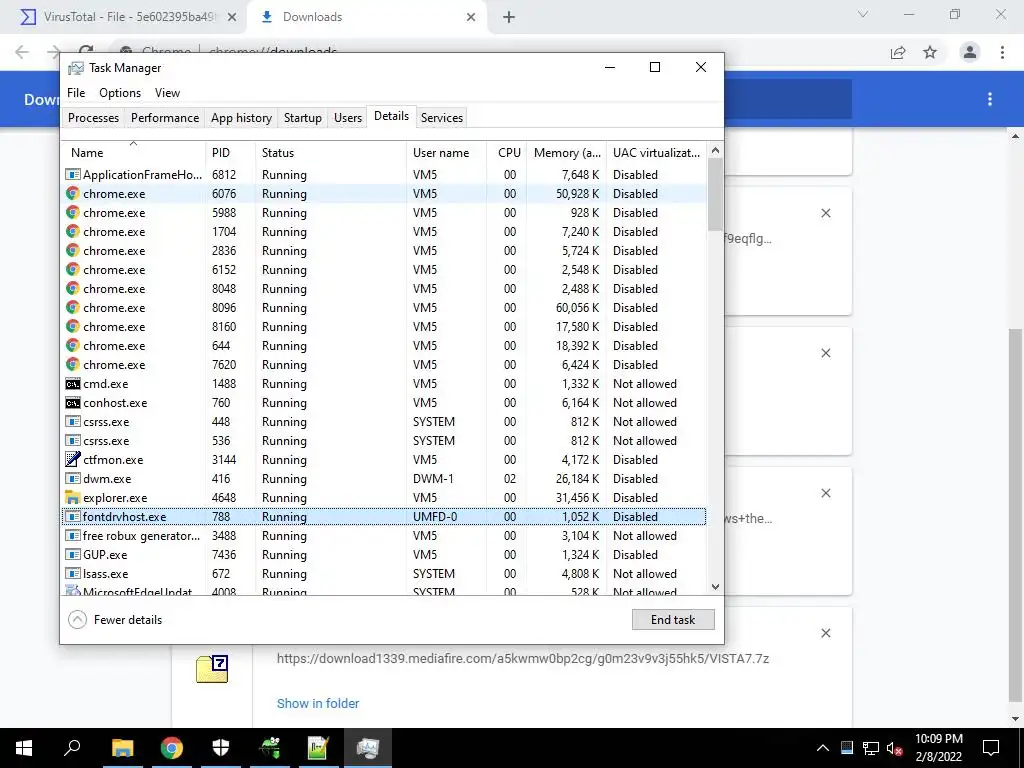The width and height of the screenshot is (1024, 768).
Task: Open taskbar search magnifier
Action: [x=72, y=747]
